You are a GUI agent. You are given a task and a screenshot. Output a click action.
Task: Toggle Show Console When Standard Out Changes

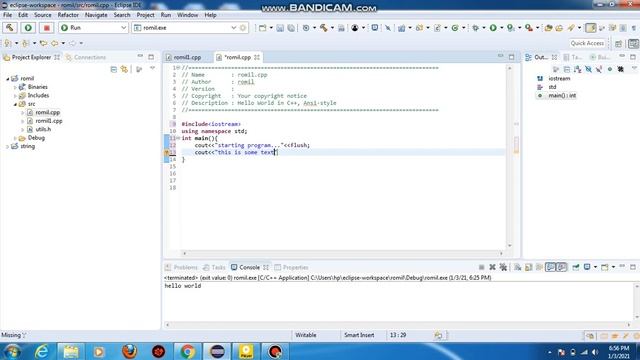(550, 267)
